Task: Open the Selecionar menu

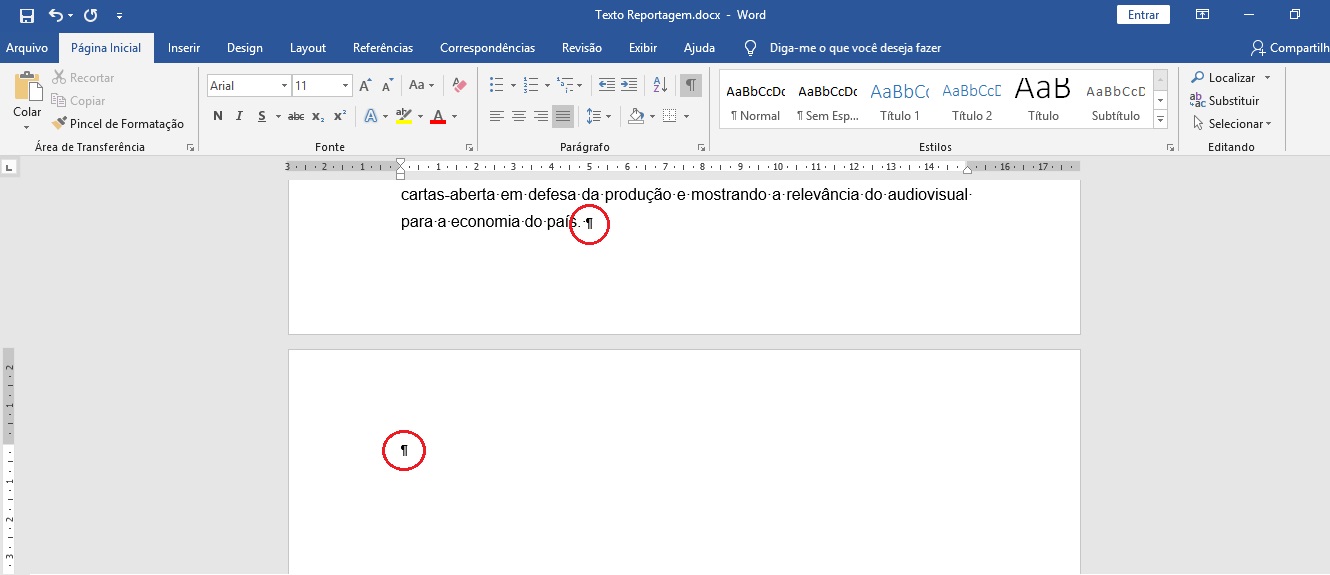Action: [1232, 124]
